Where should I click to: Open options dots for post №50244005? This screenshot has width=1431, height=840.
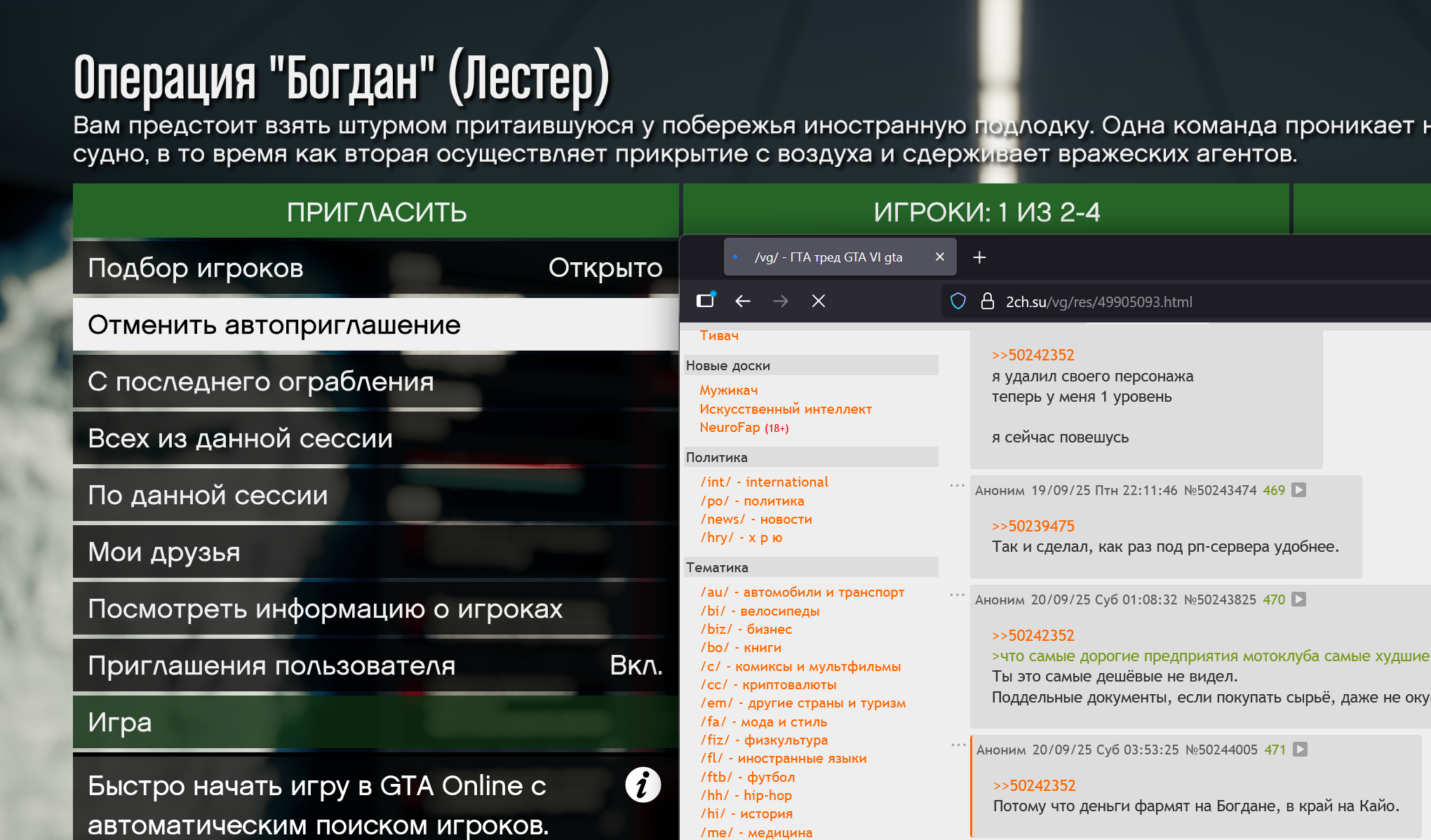pyautogui.click(x=958, y=745)
